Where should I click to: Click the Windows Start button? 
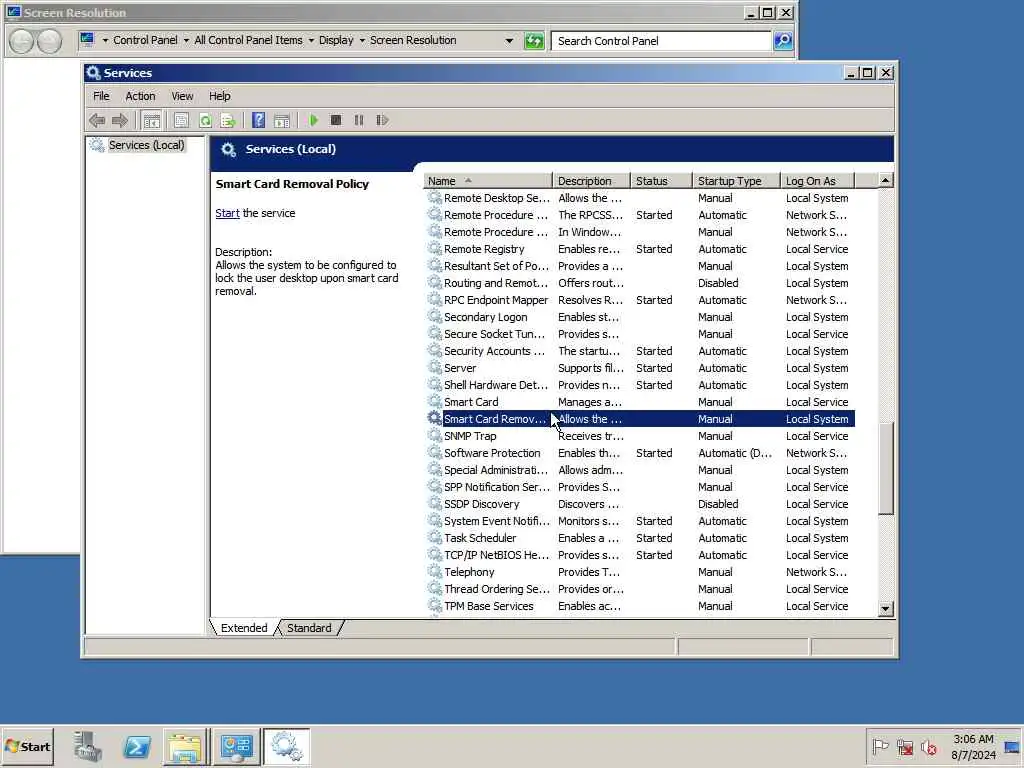[x=28, y=746]
